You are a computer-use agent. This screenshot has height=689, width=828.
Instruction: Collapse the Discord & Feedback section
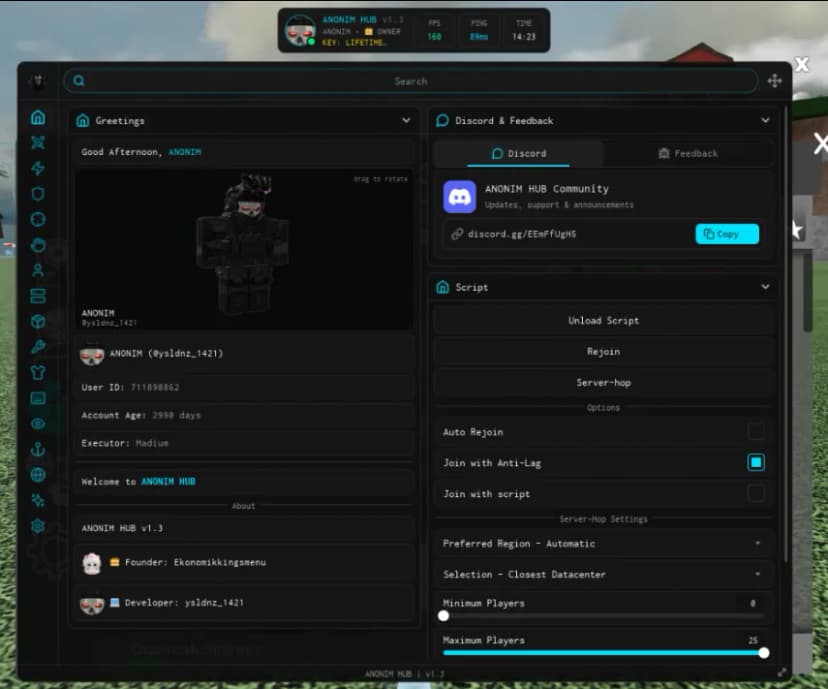tap(765, 120)
